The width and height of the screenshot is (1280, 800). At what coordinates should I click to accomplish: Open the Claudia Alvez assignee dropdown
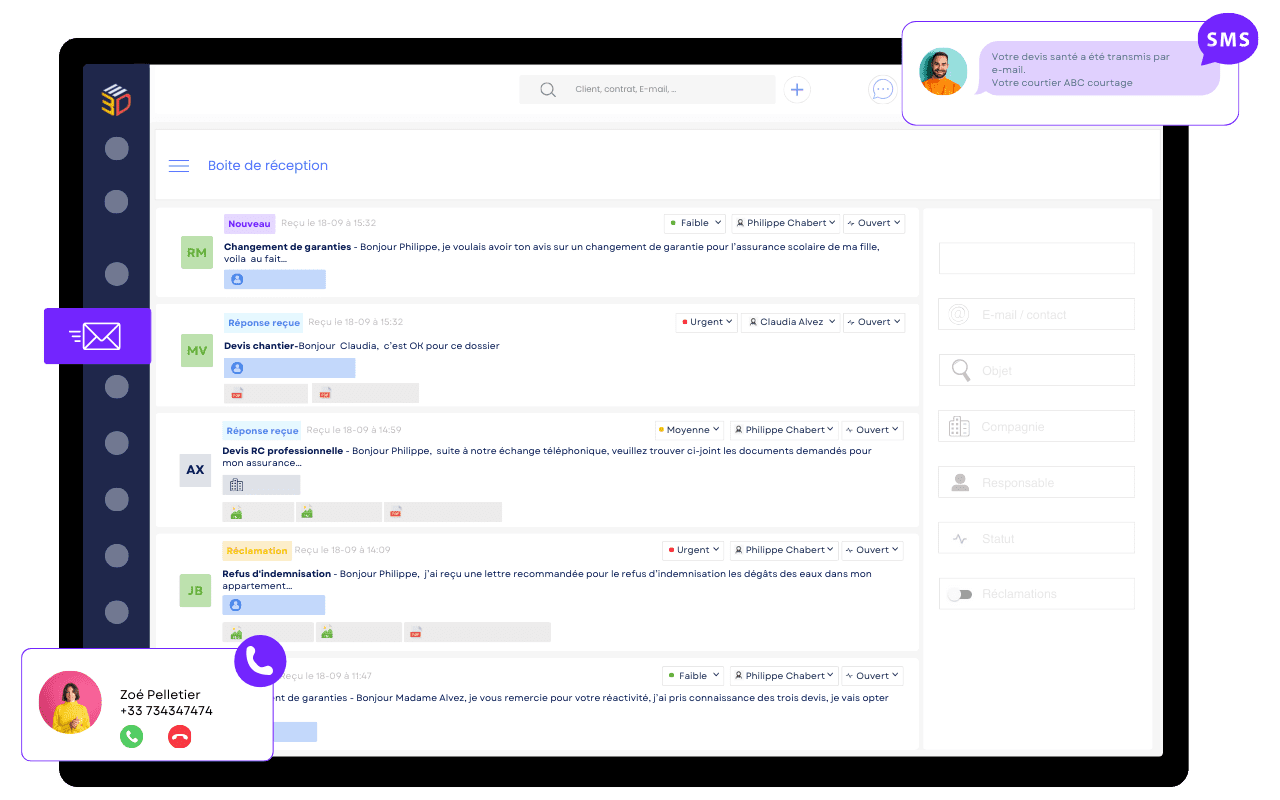tap(789, 322)
